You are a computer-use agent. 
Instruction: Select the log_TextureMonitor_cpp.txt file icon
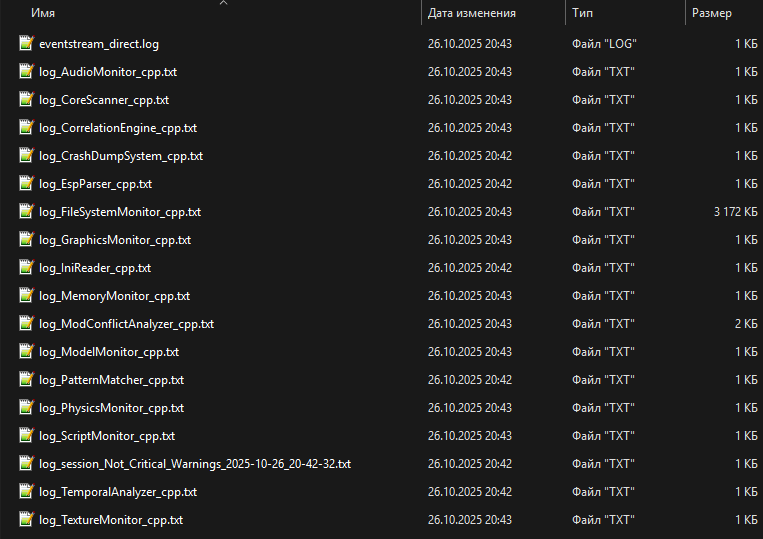[26, 520]
